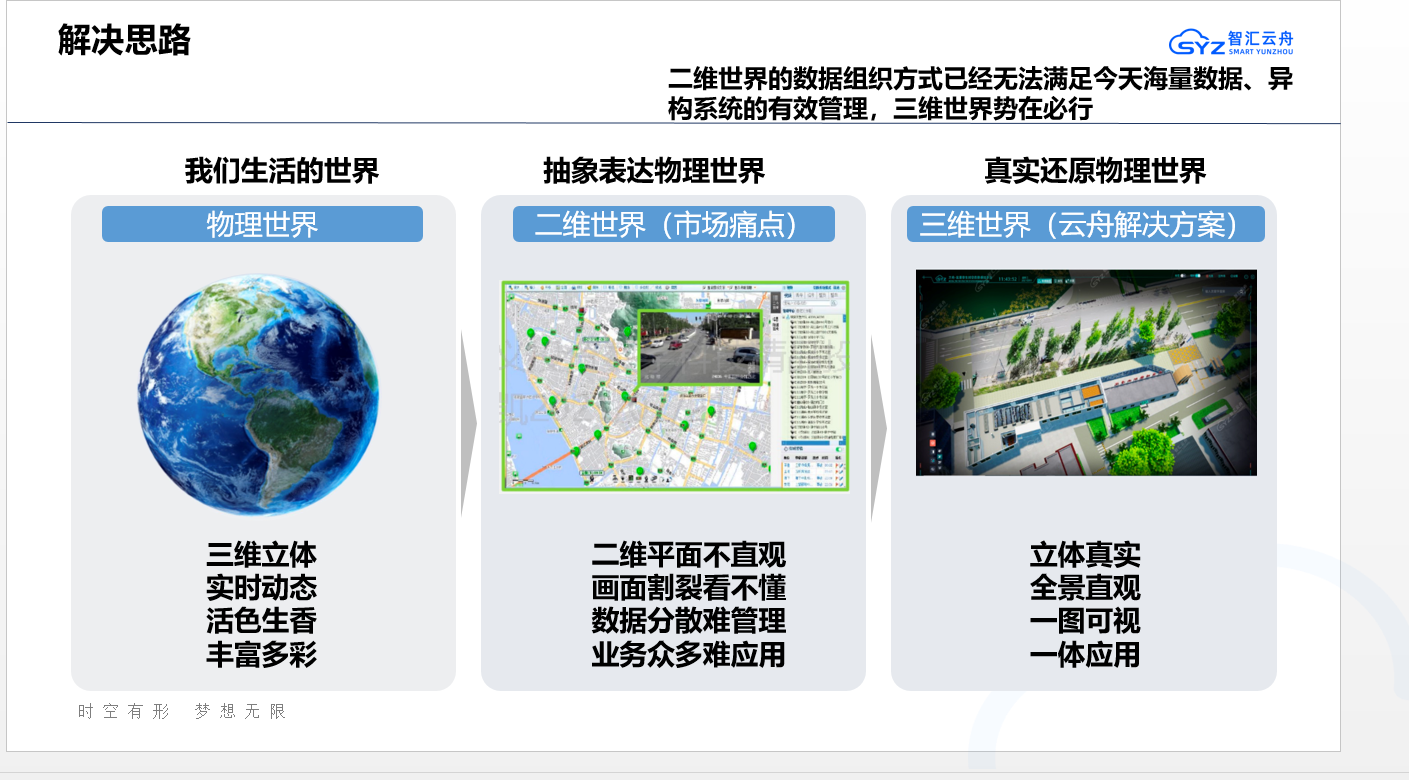1409x780 pixels.
Task: Click the blue 二维世界（市场痛点） label
Action: point(673,224)
